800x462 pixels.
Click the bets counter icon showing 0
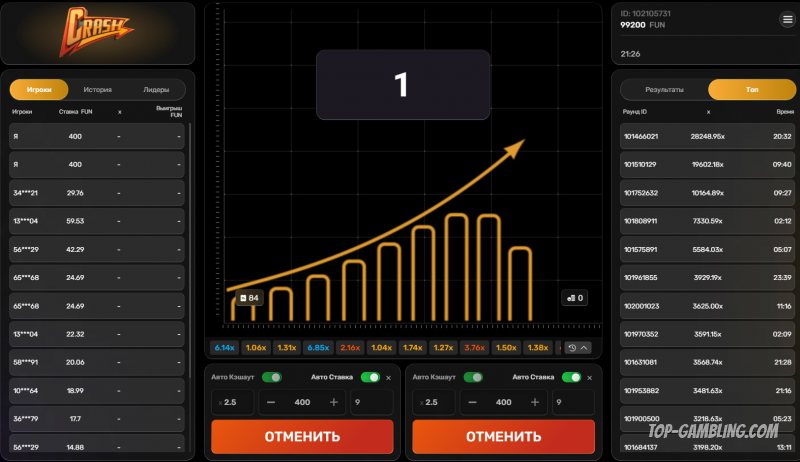pyautogui.click(x=574, y=298)
